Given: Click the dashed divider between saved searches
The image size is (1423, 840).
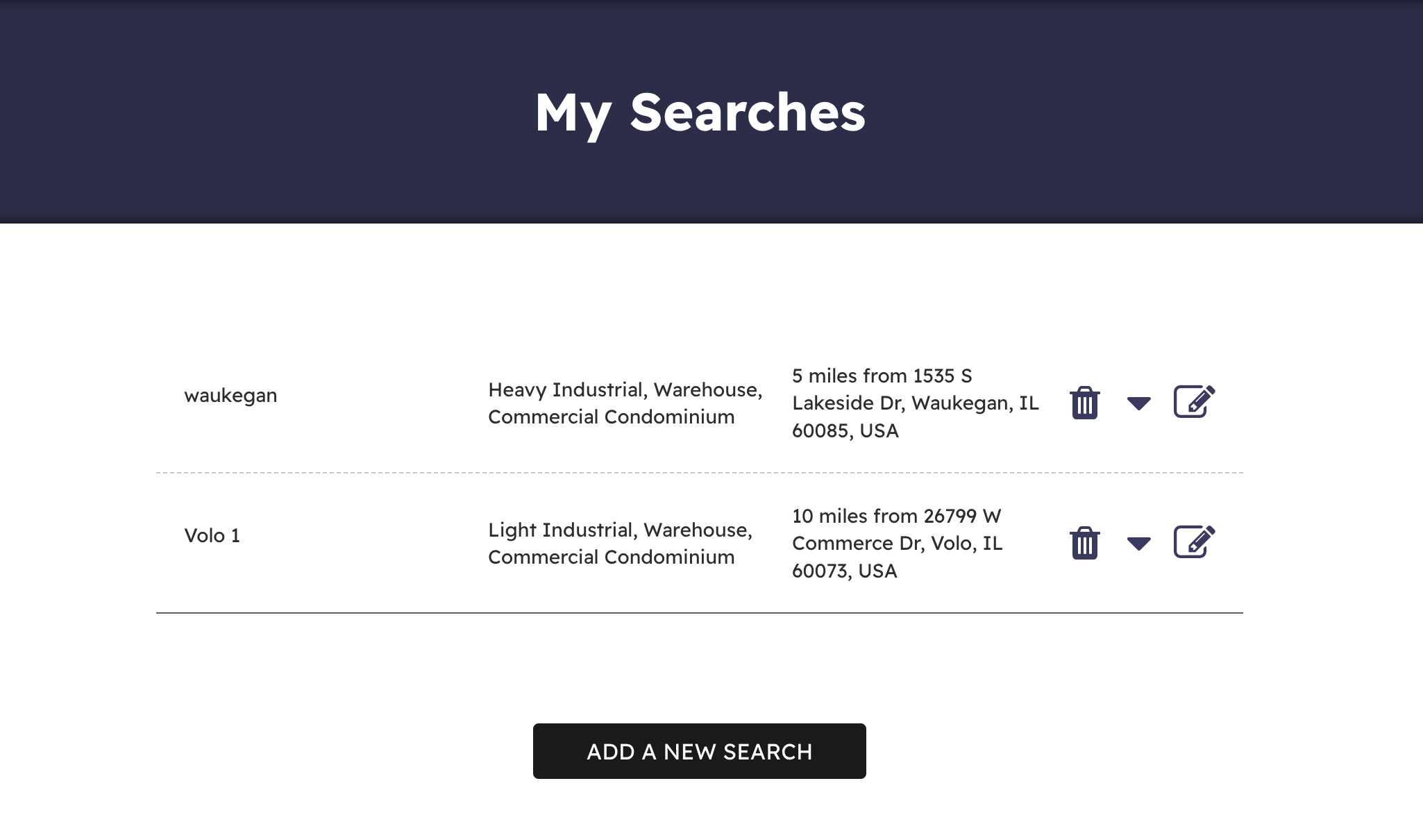Looking at the screenshot, I should pyautogui.click(x=700, y=473).
